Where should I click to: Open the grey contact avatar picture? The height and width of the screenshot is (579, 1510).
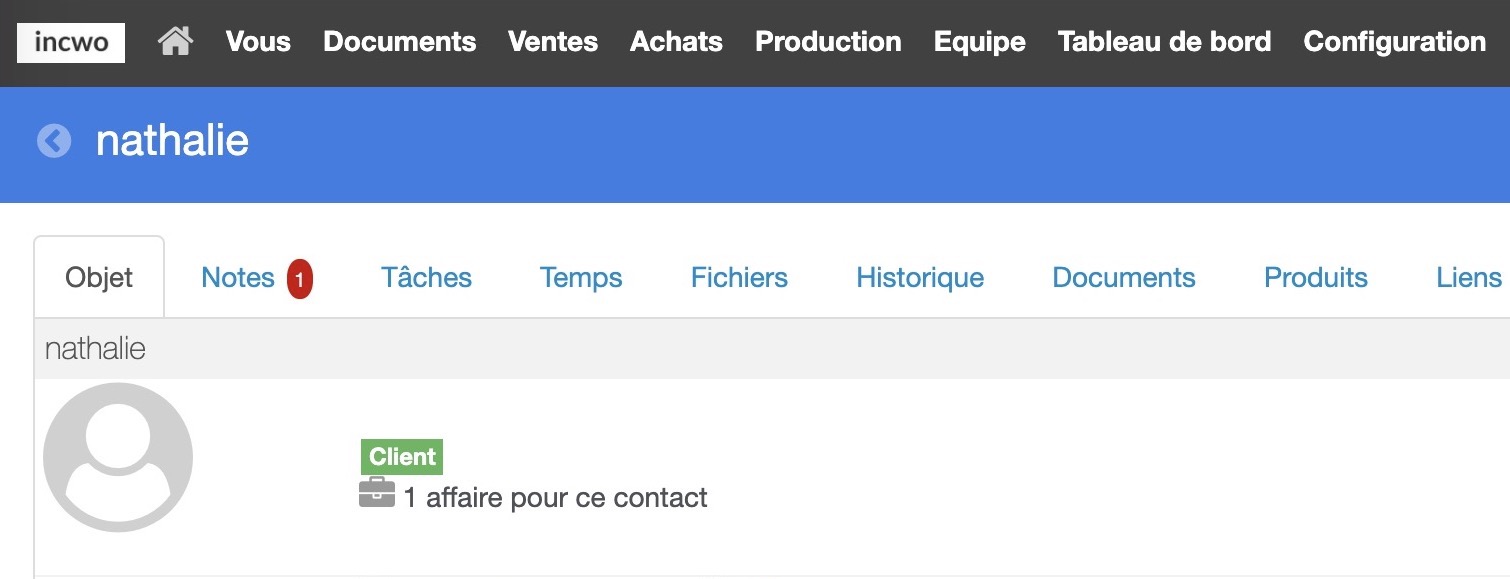point(118,457)
